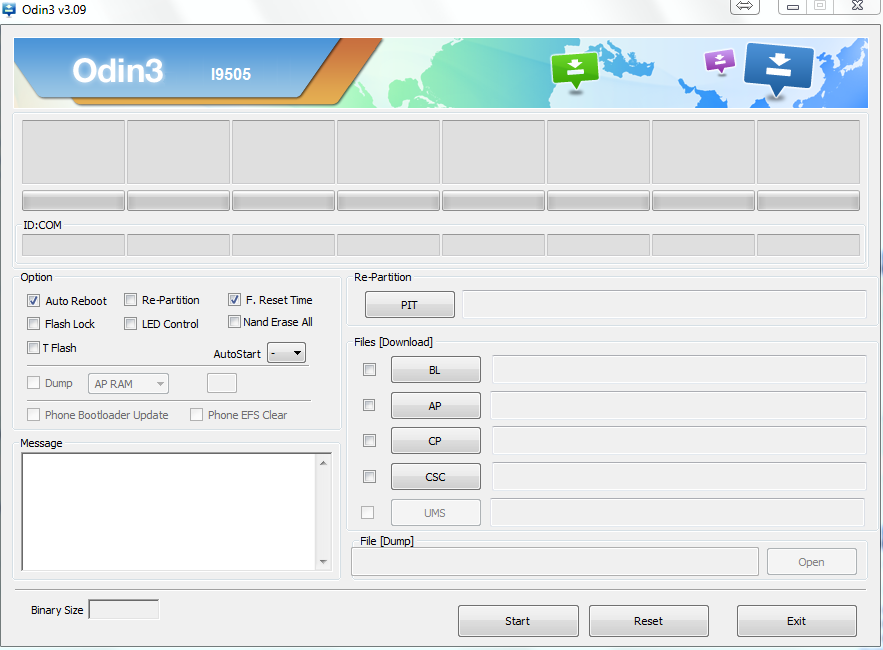The image size is (883, 650).
Task: Click the AP file button
Action: [435, 406]
